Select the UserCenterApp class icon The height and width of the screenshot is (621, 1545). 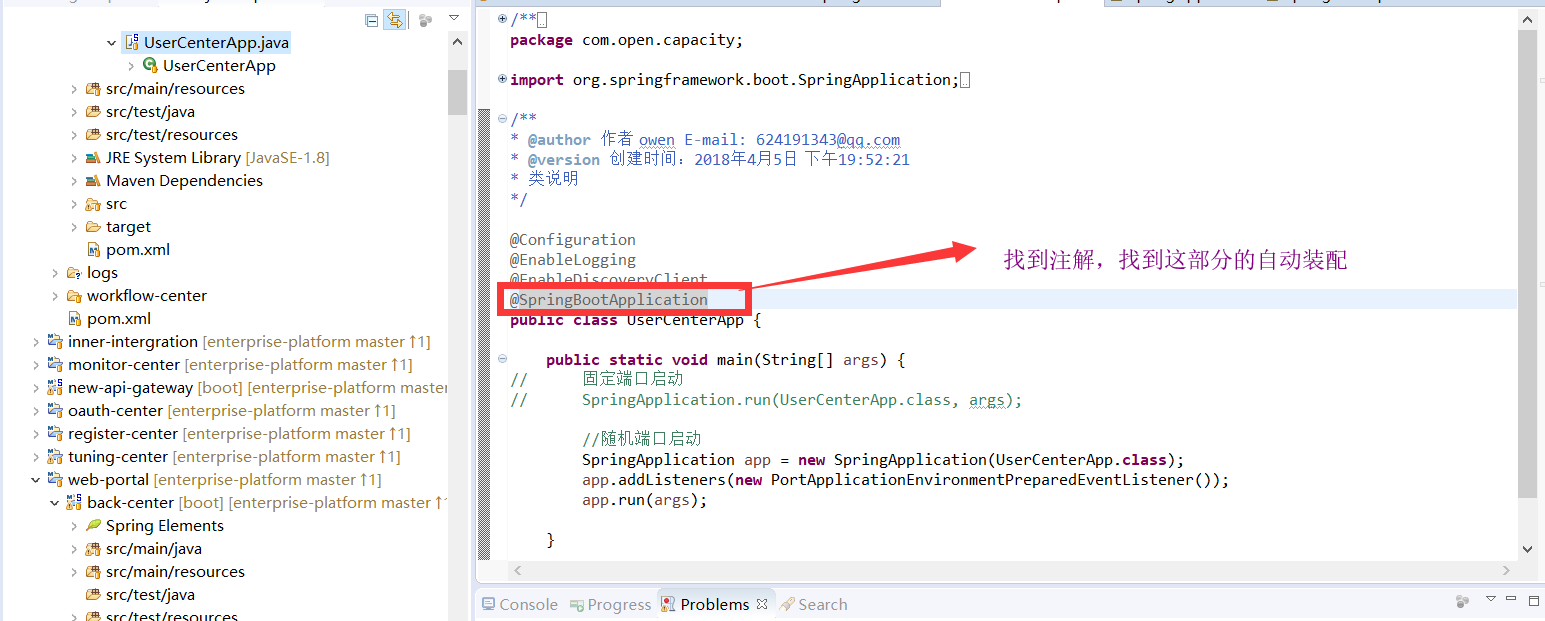coord(150,66)
